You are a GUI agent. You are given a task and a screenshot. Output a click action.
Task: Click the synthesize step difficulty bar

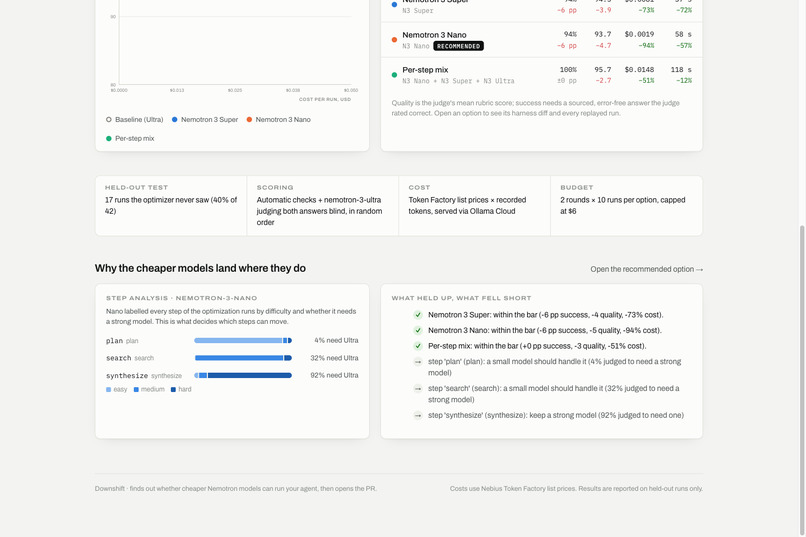pyautogui.click(x=243, y=376)
